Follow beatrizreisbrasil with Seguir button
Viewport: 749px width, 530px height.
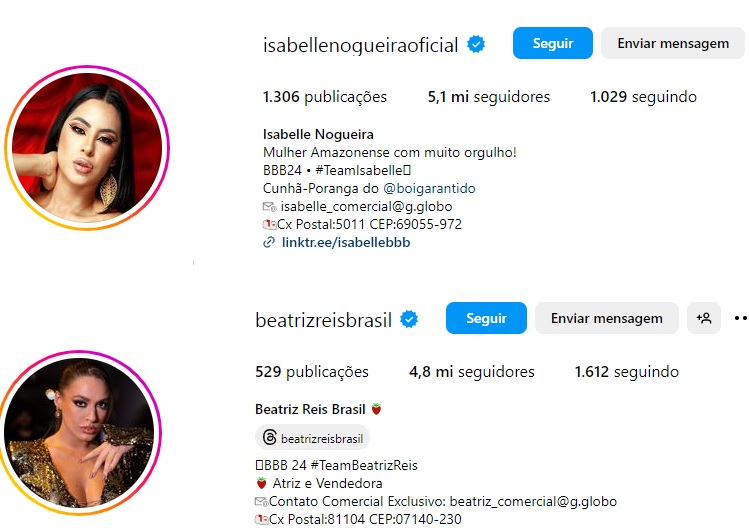(486, 318)
